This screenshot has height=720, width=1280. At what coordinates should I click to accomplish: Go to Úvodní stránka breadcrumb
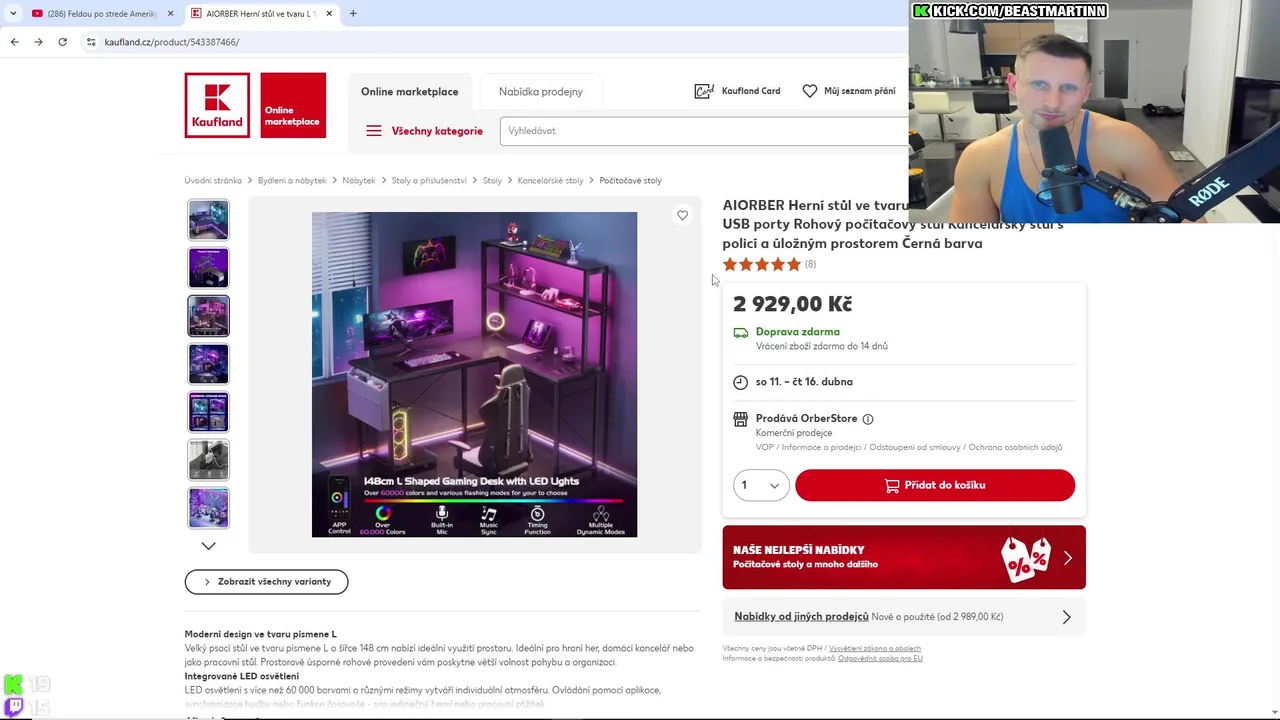pyautogui.click(x=213, y=181)
